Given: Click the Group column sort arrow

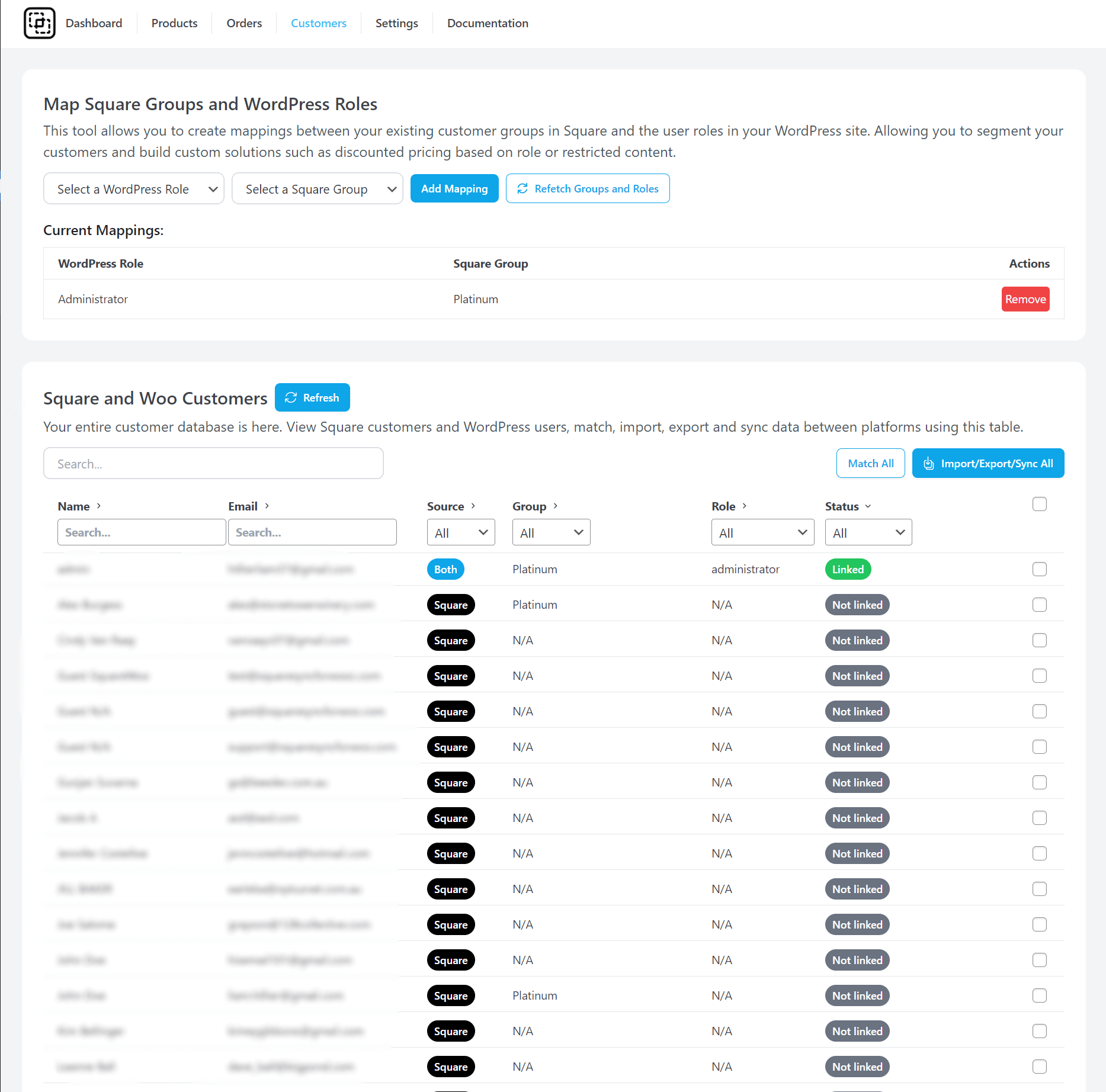Looking at the screenshot, I should (x=556, y=506).
